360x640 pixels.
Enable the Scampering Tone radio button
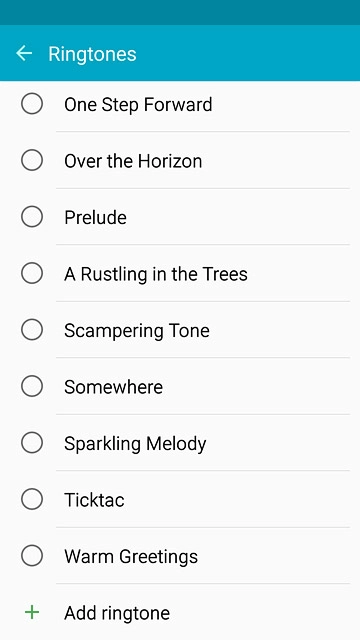(32, 330)
